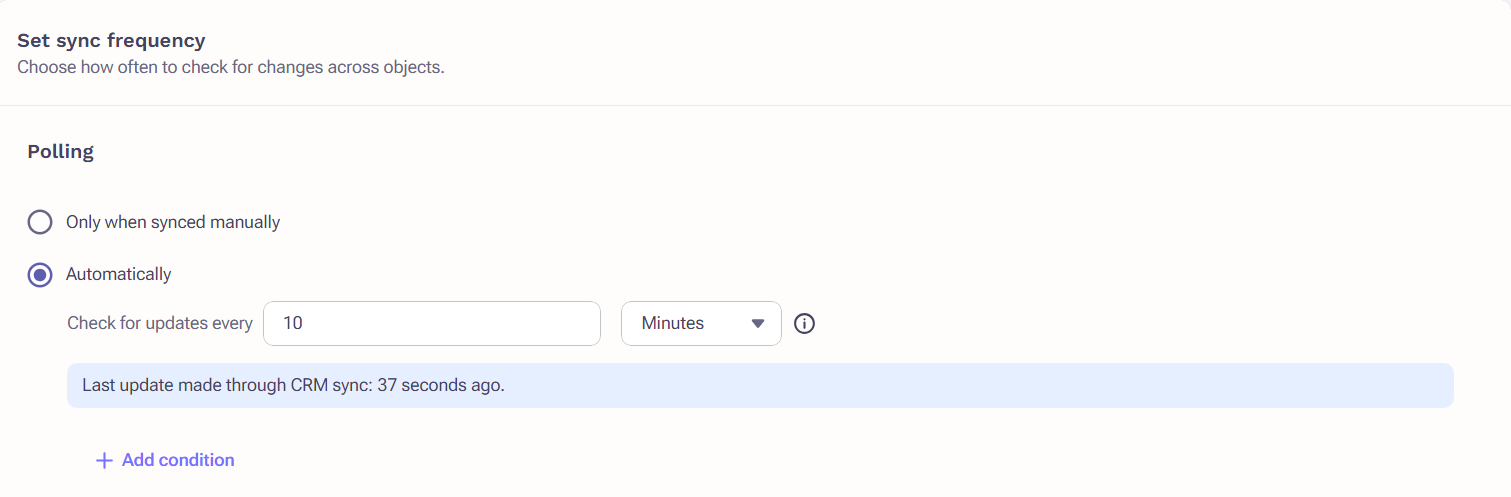Image resolution: width=1511 pixels, height=497 pixels.
Task: Click the 'Minutes' text in the unit combo box
Action: pos(673,324)
